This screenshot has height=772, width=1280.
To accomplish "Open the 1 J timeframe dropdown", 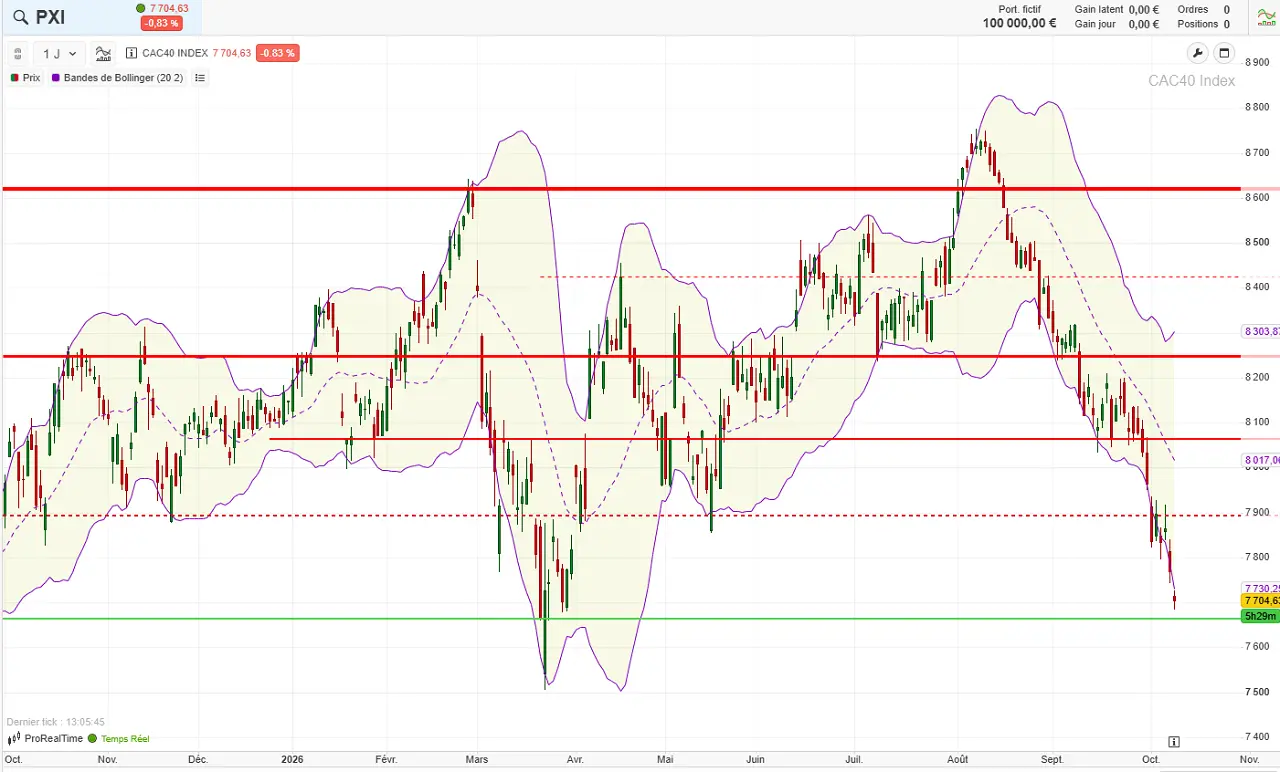I will (60, 54).
